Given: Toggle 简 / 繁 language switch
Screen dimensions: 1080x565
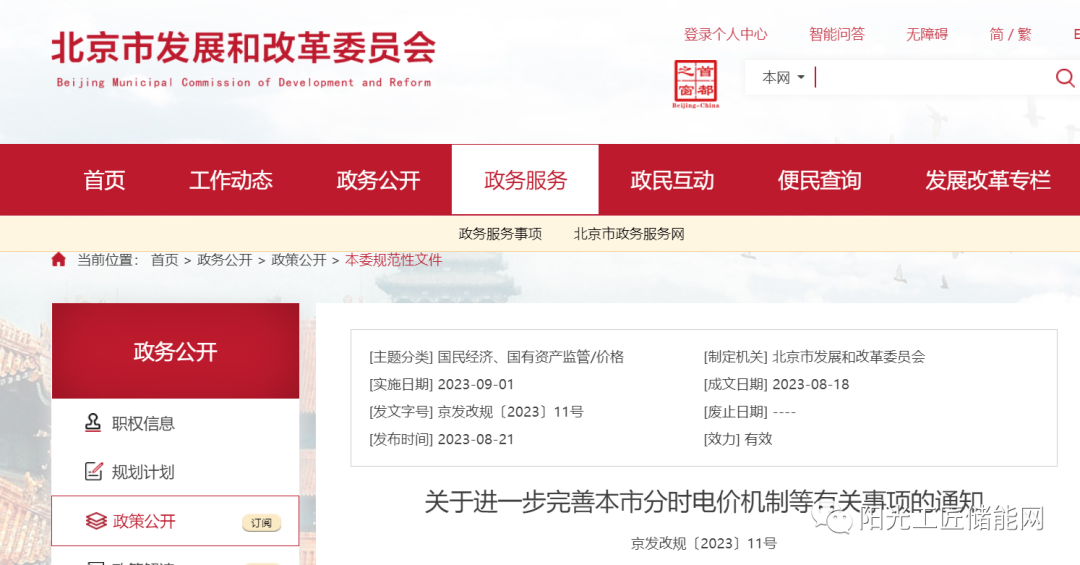Looking at the screenshot, I should point(1010,34).
